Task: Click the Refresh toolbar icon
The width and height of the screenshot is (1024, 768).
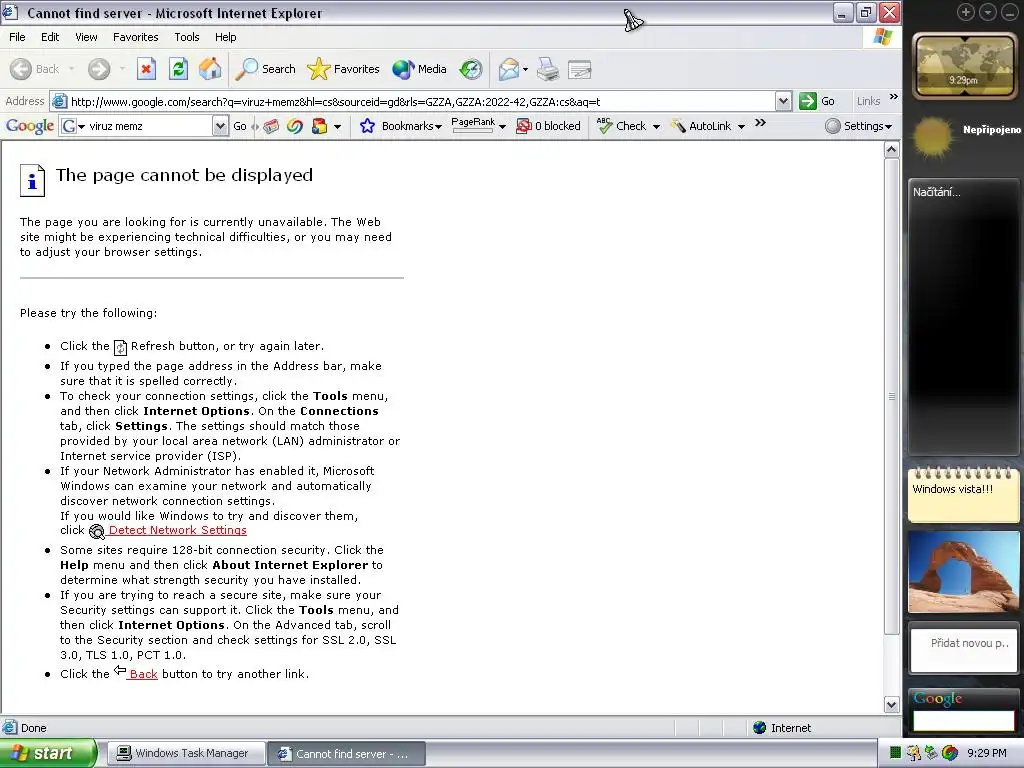Action: coord(178,69)
